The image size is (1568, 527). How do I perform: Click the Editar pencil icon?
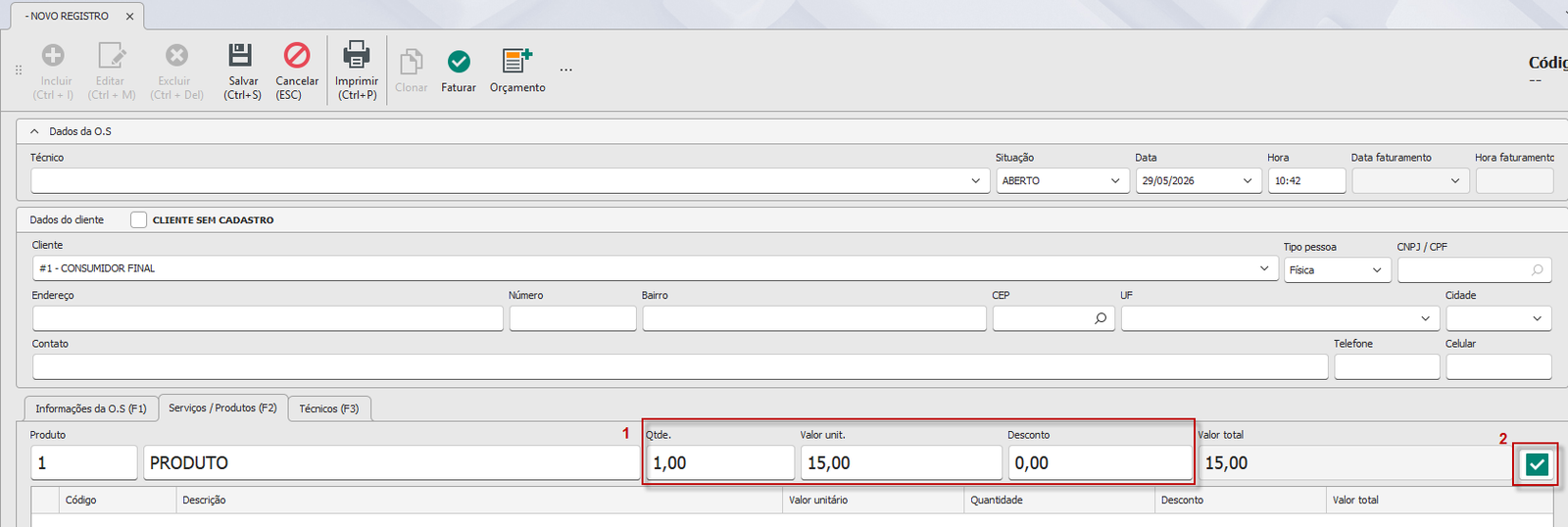112,56
